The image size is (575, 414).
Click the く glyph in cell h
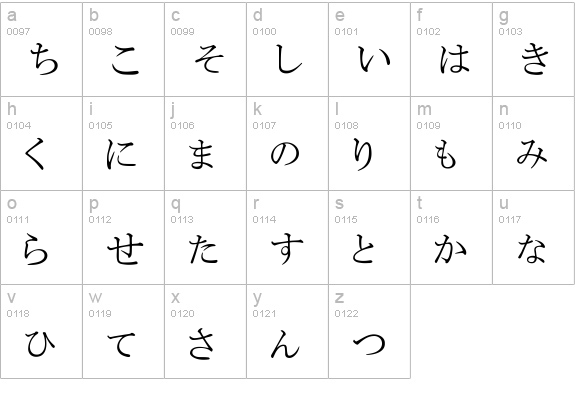coord(34,154)
